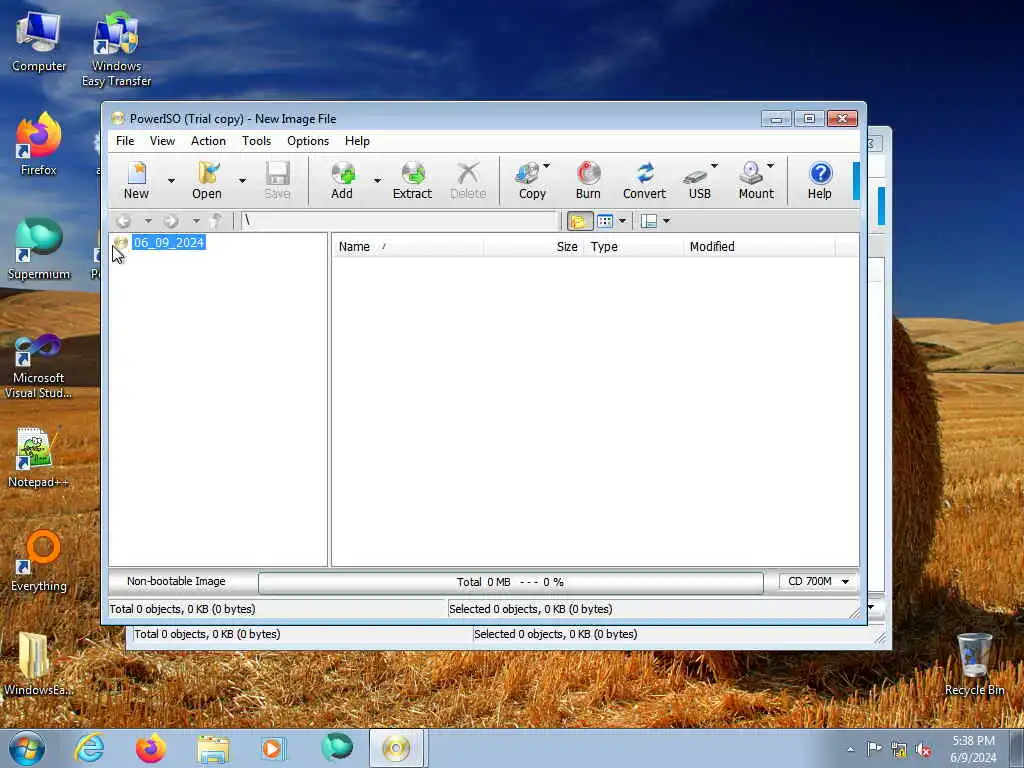This screenshot has width=1024, height=768.
Task: Click the muted volume tray icon
Action: coord(923,750)
